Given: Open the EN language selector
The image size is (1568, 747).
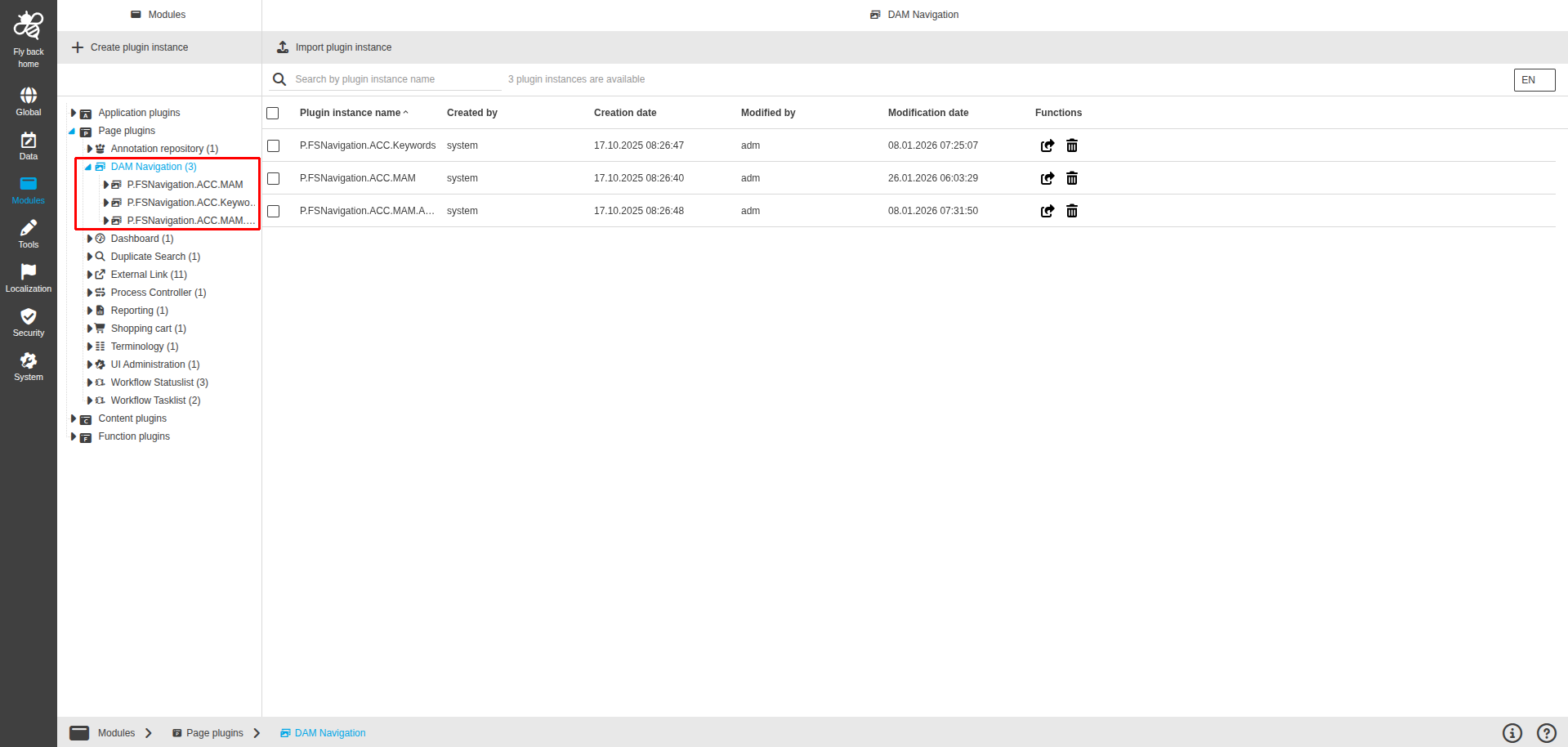Looking at the screenshot, I should 1533,79.
